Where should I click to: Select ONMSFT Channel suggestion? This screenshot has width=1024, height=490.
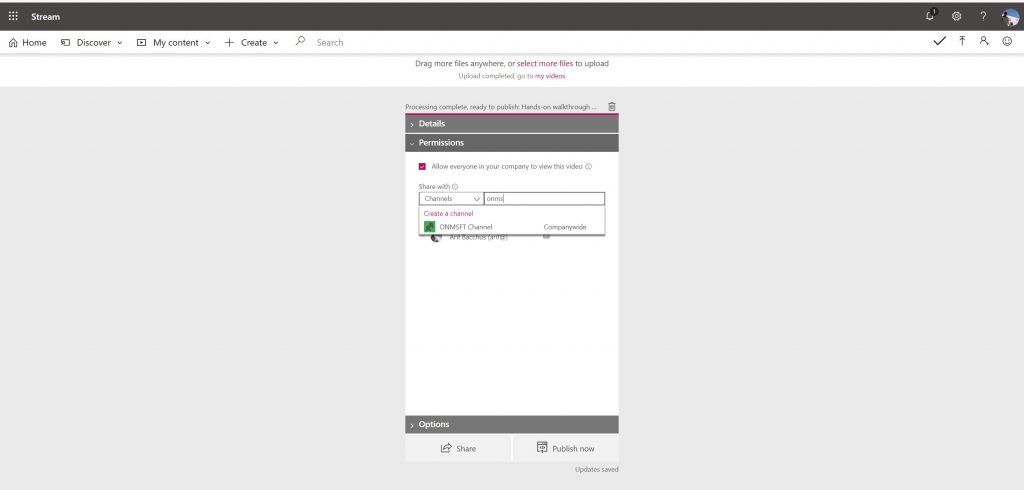click(x=512, y=227)
